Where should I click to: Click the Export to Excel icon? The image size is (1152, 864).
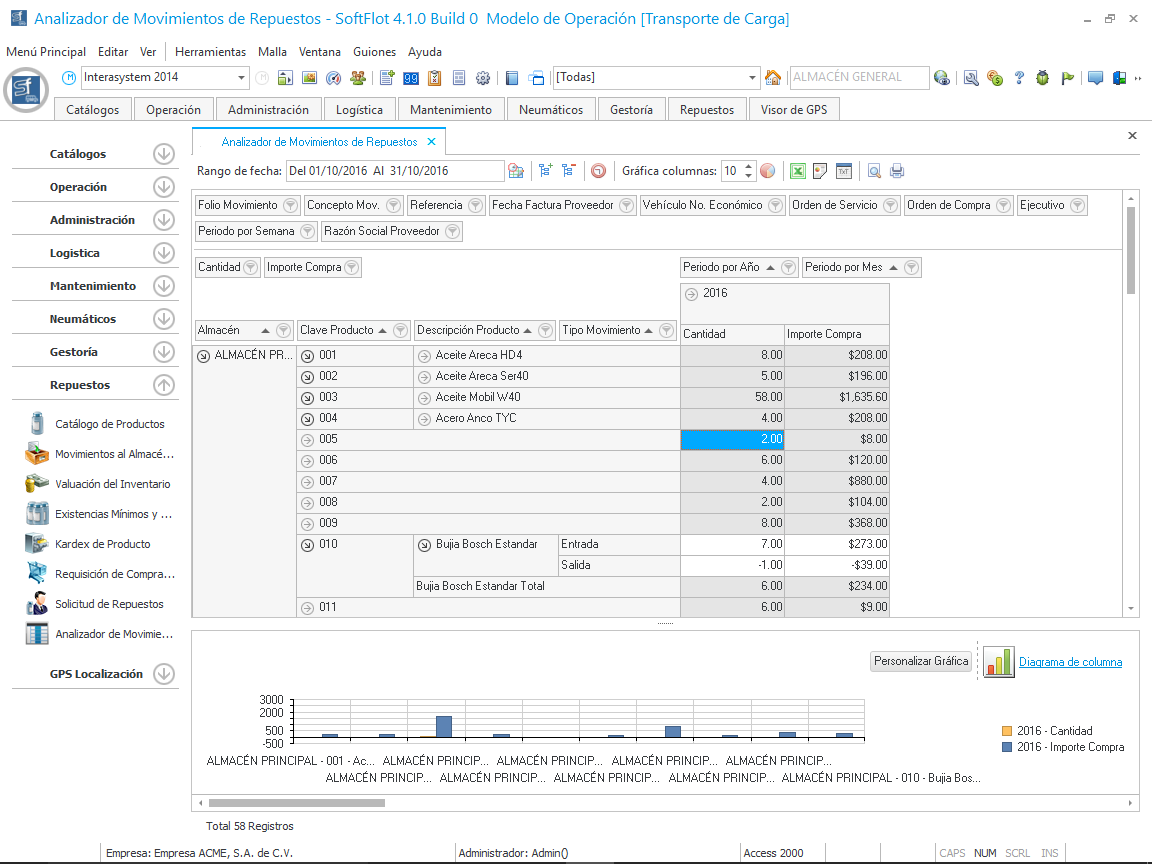798,171
